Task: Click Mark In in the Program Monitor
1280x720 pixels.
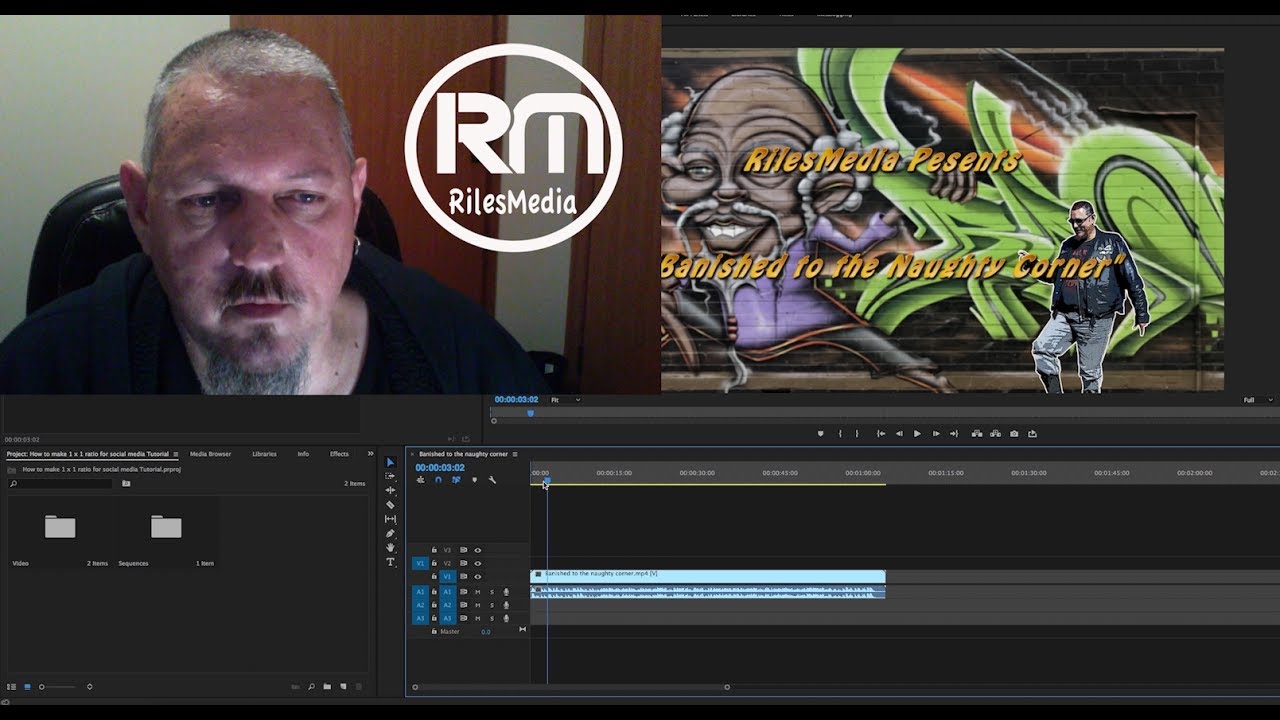Action: (x=840, y=434)
